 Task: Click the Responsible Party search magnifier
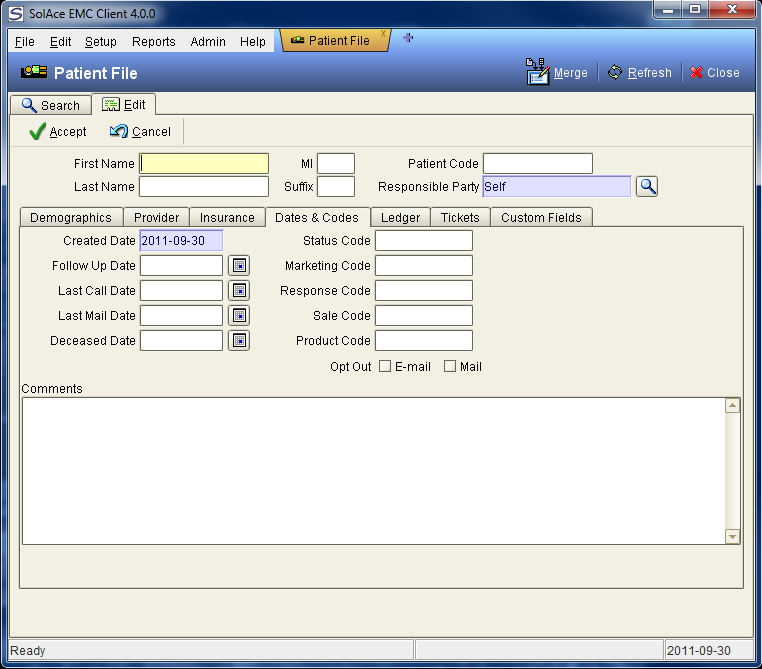tap(647, 187)
